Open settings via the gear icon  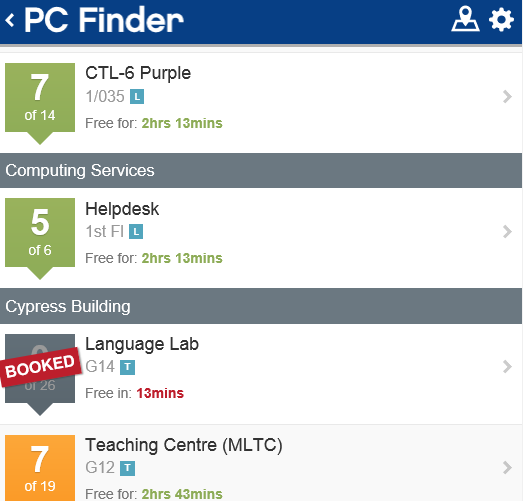pos(501,20)
